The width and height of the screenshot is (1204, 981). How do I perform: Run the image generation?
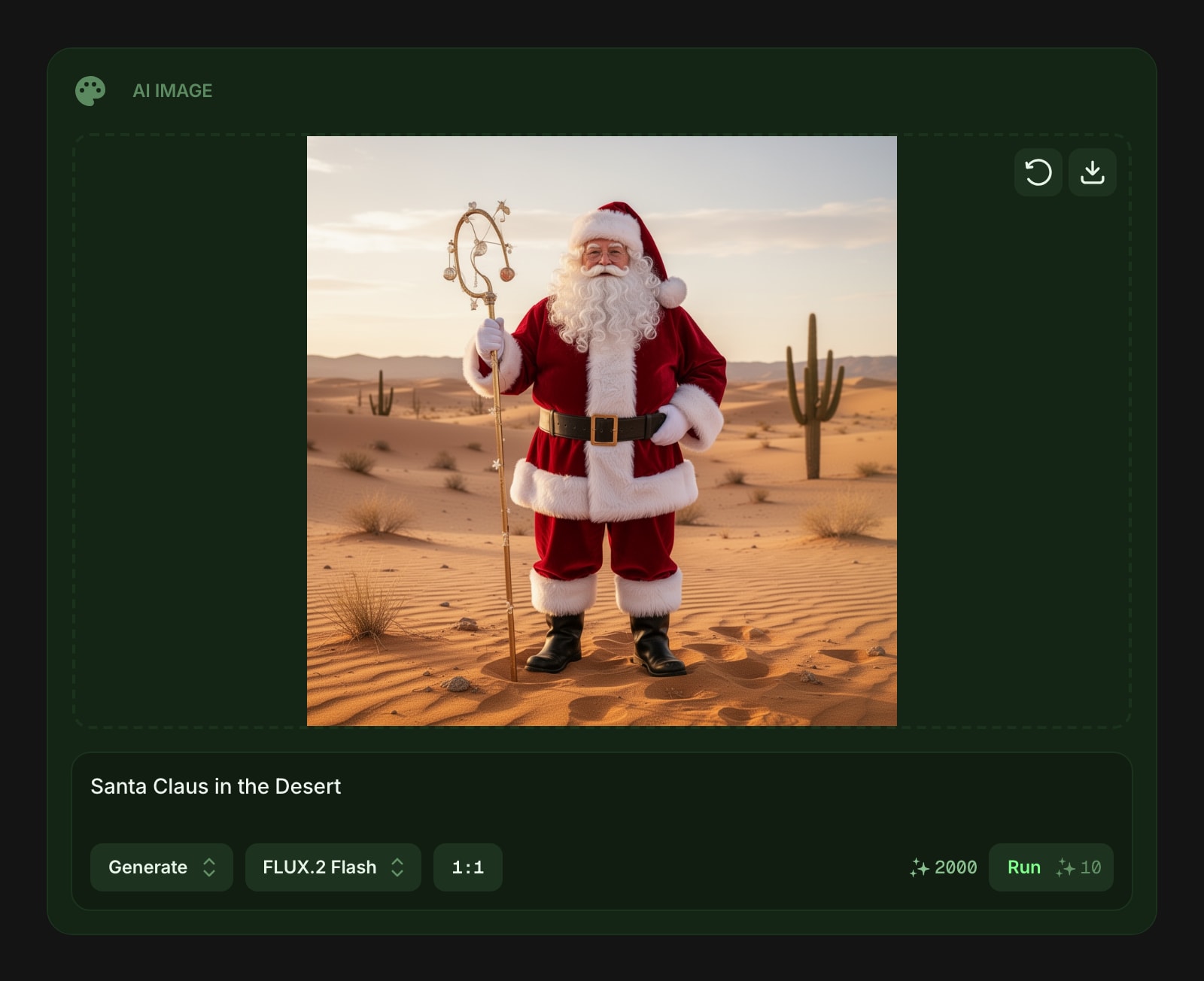pyautogui.click(x=1050, y=867)
